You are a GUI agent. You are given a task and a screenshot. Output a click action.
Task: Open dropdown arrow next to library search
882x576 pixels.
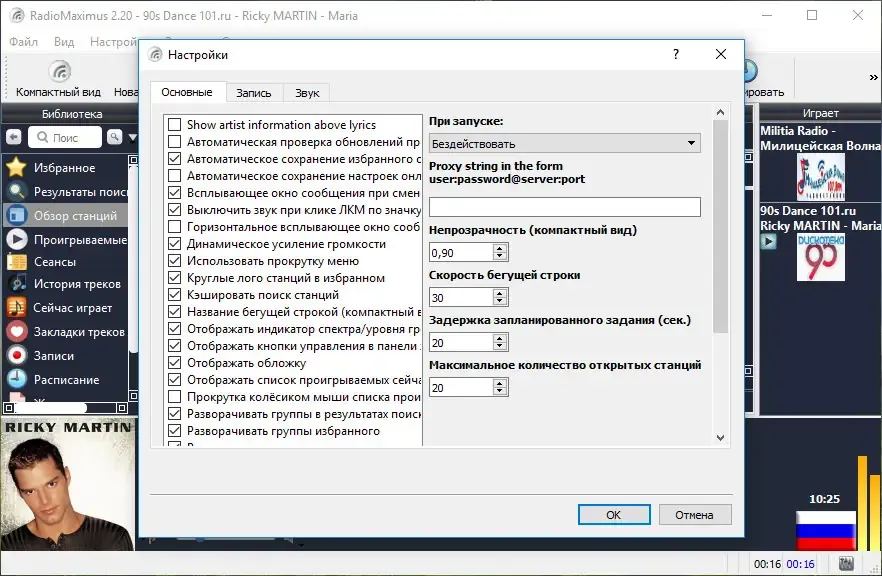click(133, 137)
